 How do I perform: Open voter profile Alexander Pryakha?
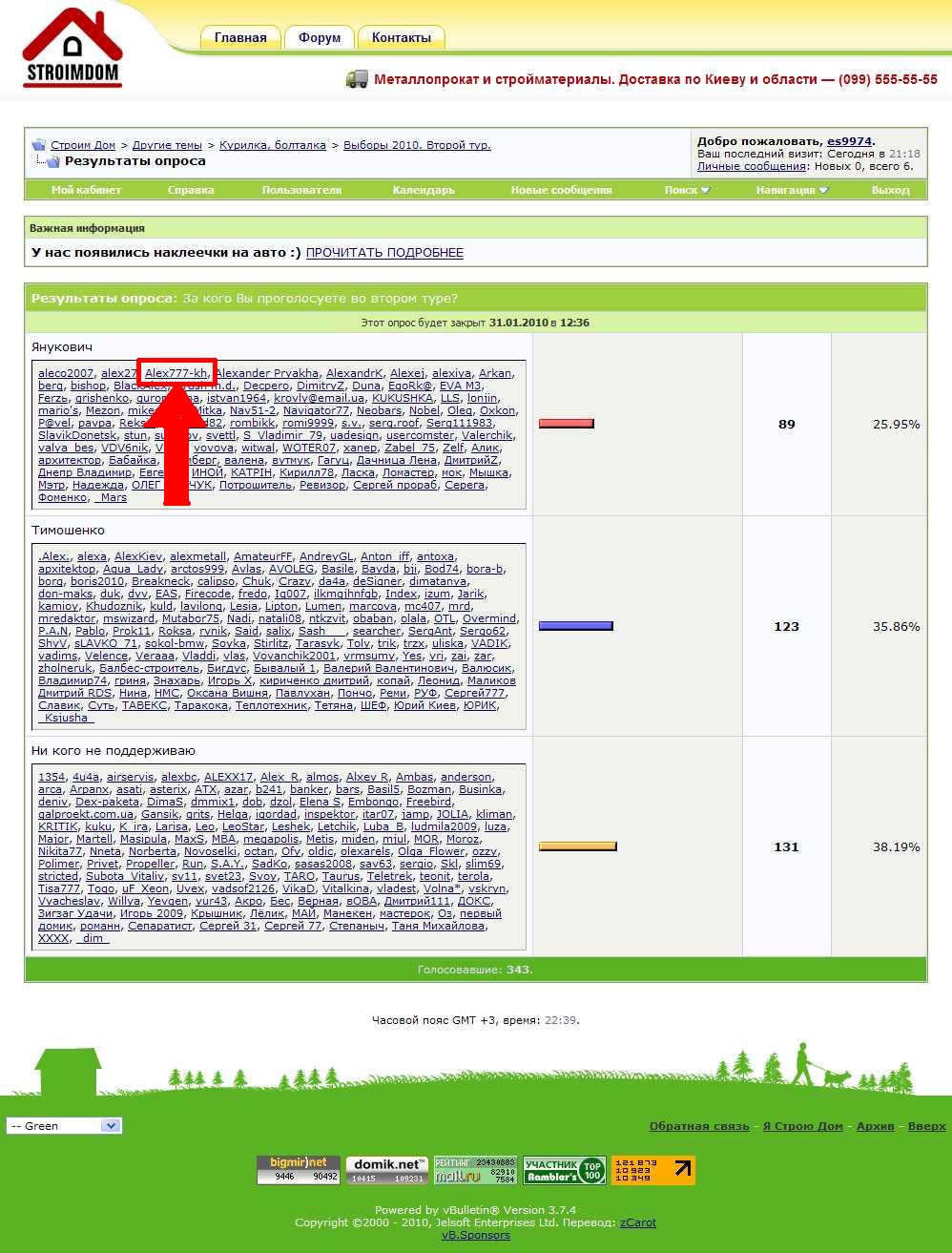[267, 373]
